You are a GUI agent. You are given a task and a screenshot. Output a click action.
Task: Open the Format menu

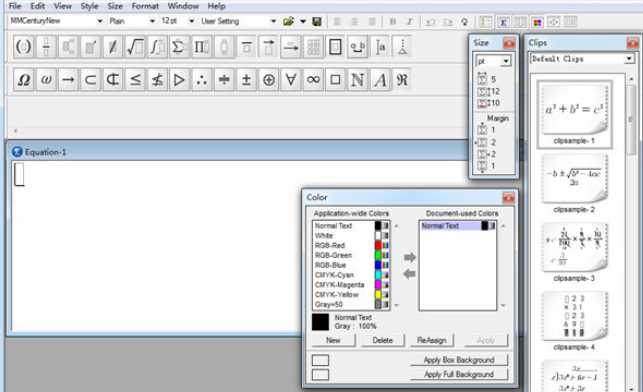click(145, 6)
